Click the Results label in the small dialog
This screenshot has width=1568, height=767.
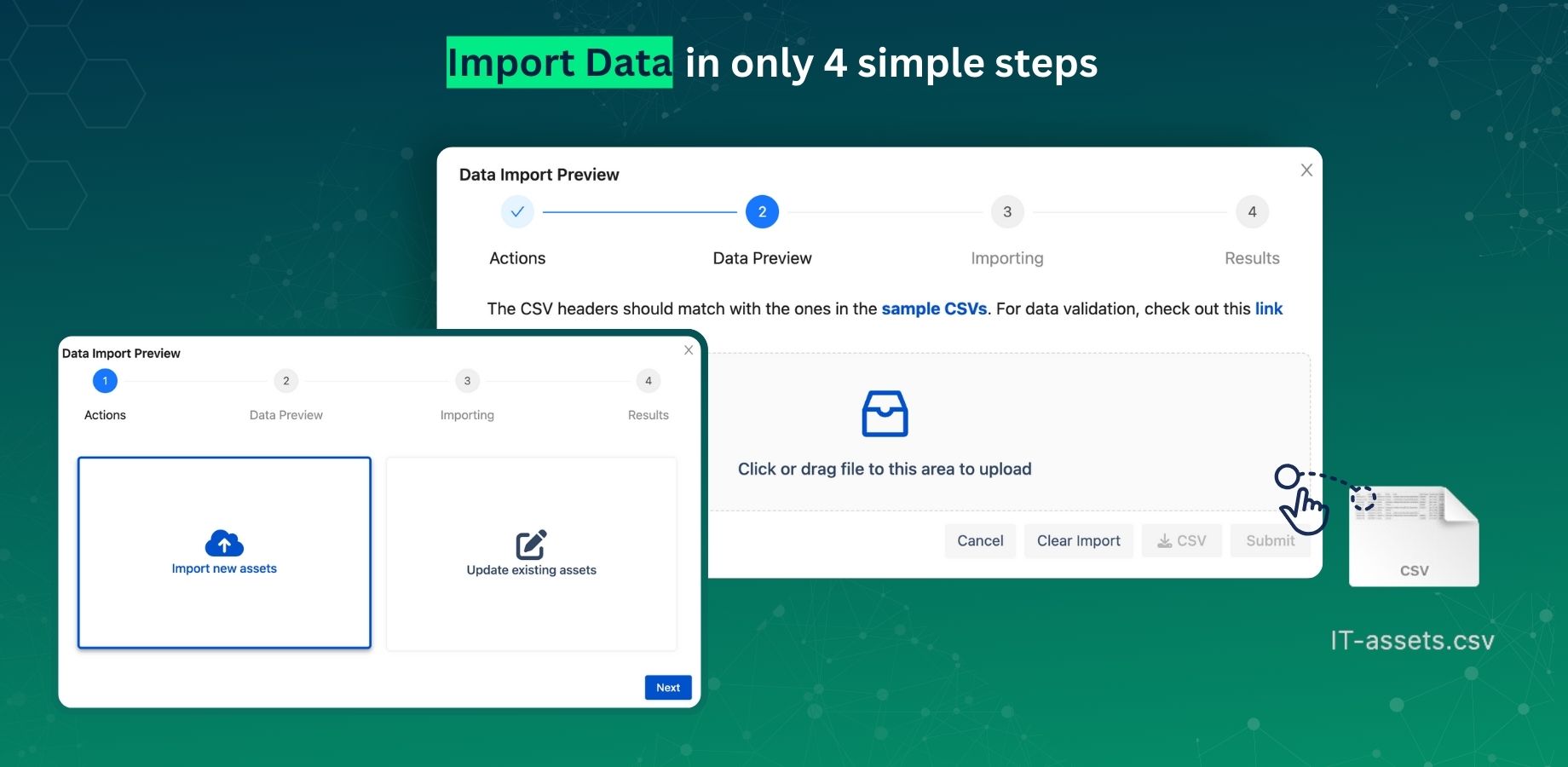(x=649, y=415)
